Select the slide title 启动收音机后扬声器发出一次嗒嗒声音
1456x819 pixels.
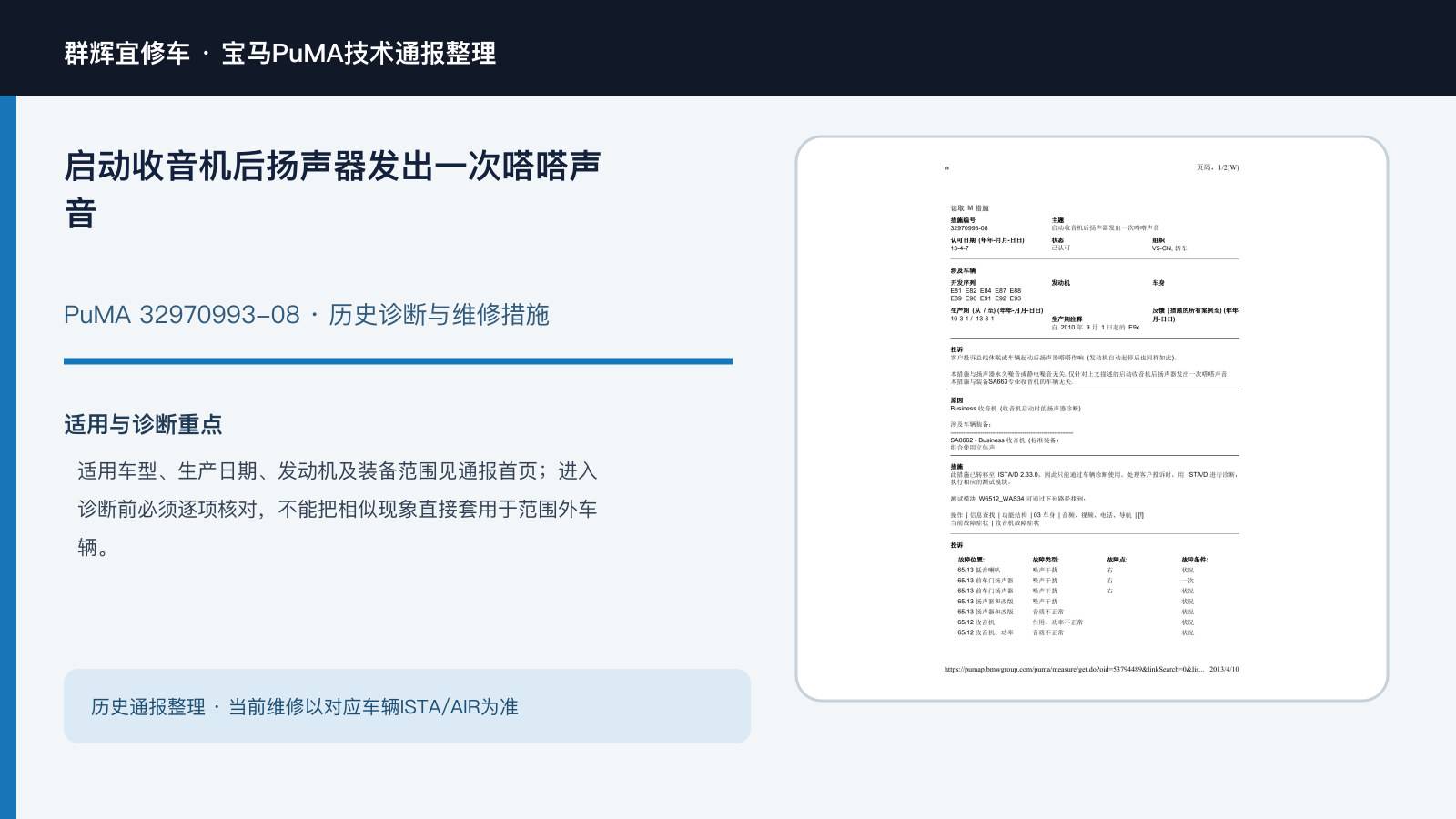[x=332, y=190]
